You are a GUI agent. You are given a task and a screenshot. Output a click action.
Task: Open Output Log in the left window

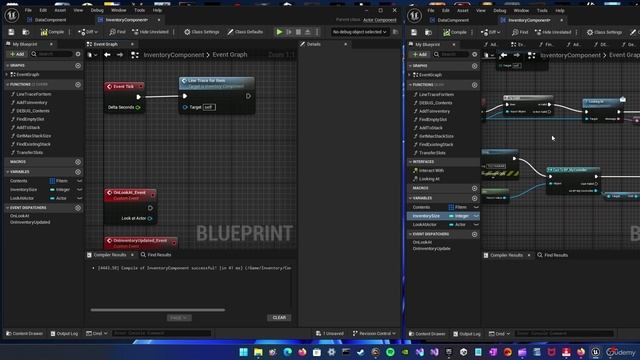[64, 333]
